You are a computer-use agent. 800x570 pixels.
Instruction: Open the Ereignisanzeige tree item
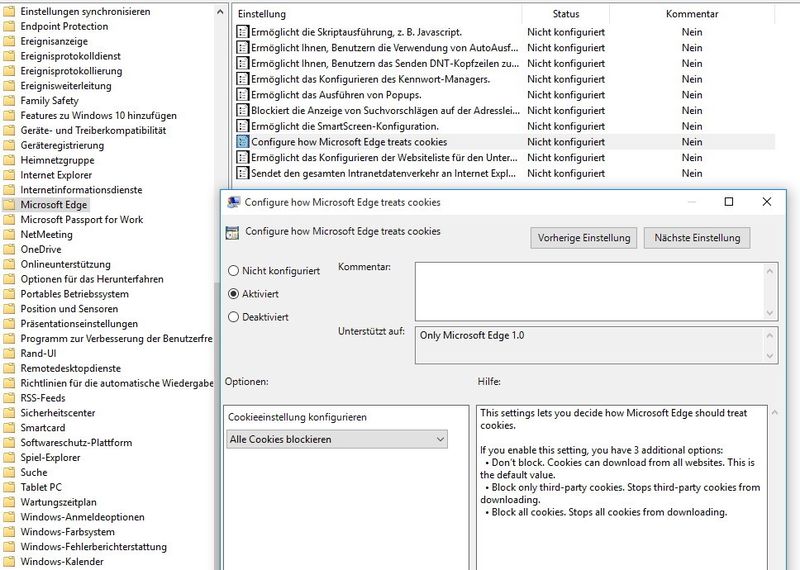pos(54,41)
